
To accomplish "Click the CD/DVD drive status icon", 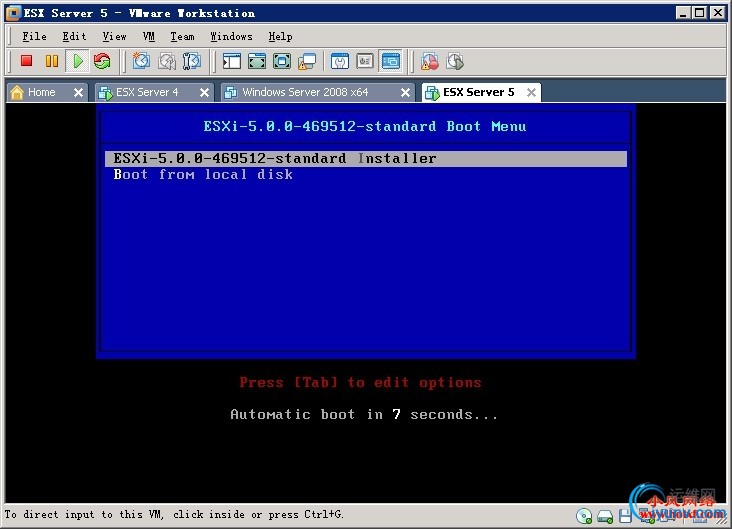I will (584, 516).
